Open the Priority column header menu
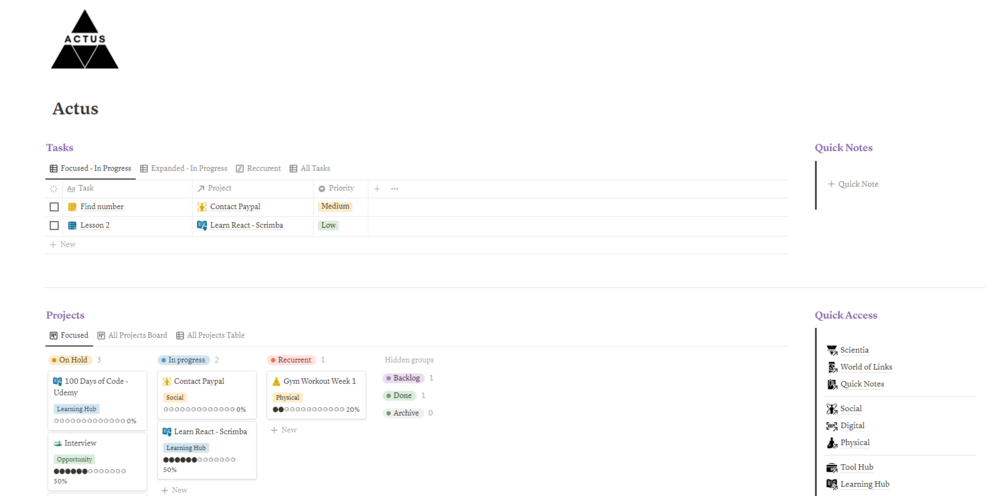 [341, 189]
